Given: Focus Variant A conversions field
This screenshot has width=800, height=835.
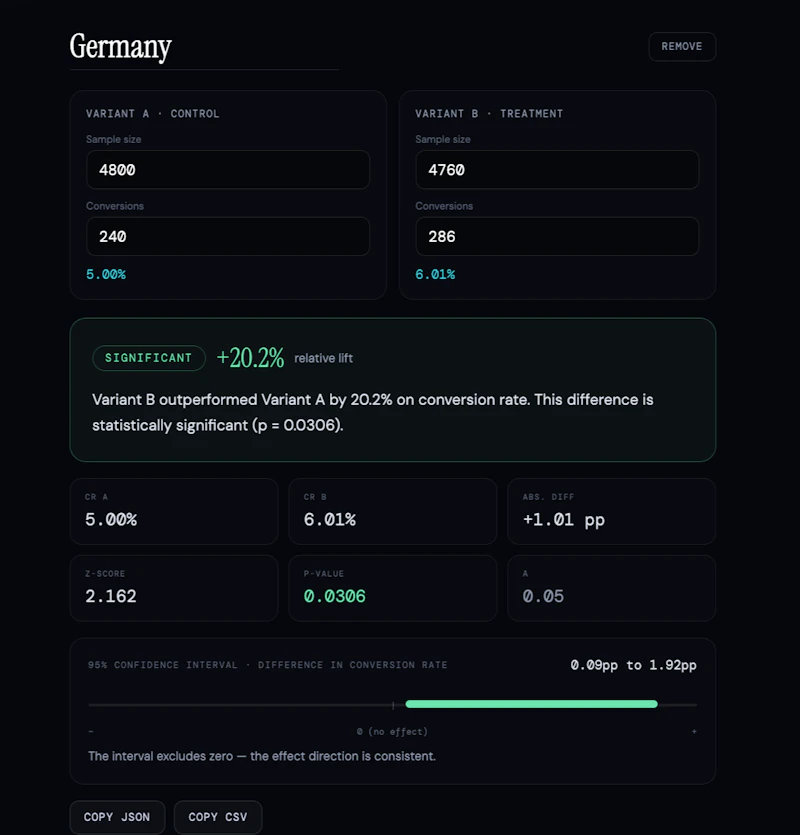Looking at the screenshot, I should [x=228, y=236].
